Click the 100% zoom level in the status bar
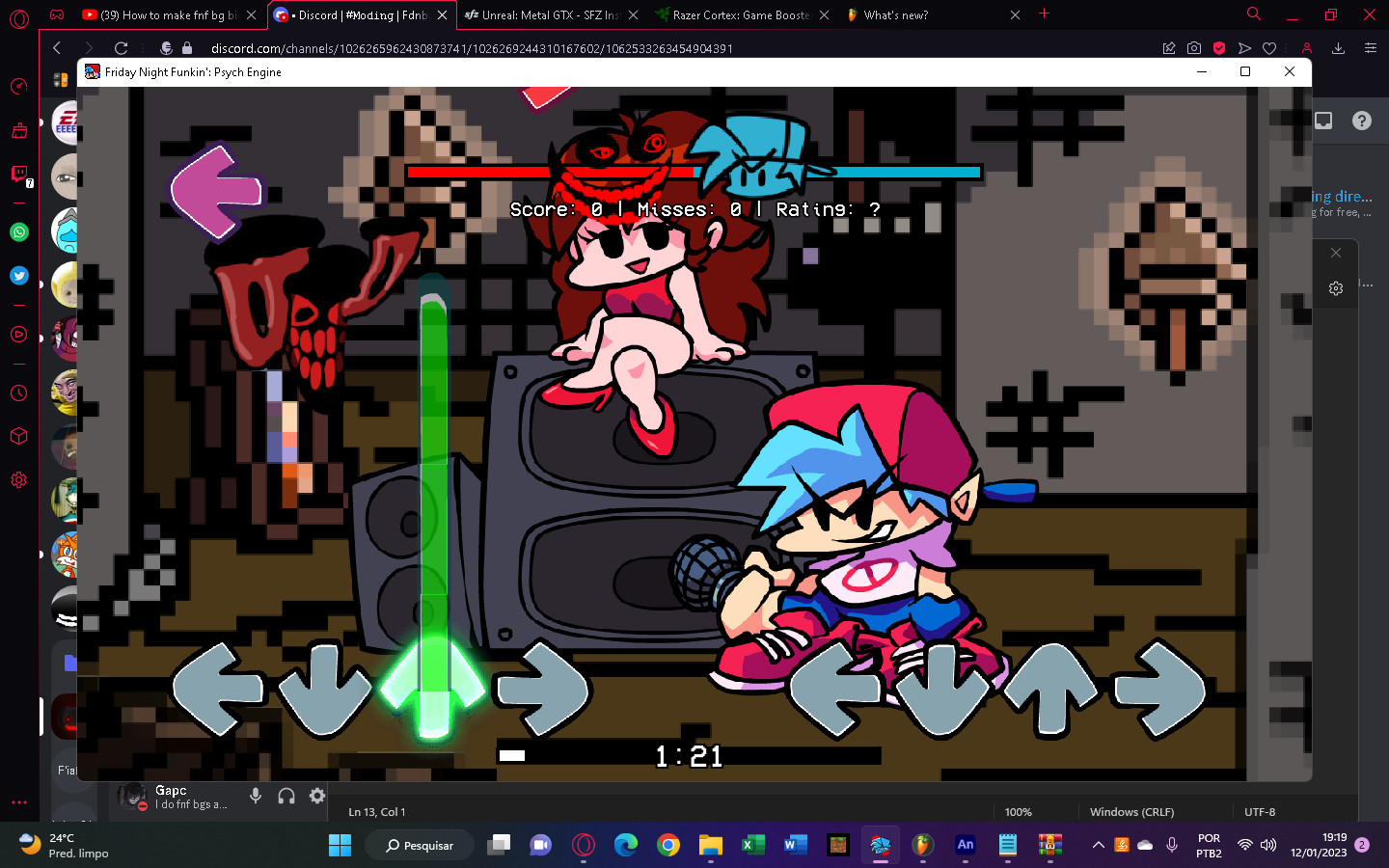 (x=1018, y=812)
